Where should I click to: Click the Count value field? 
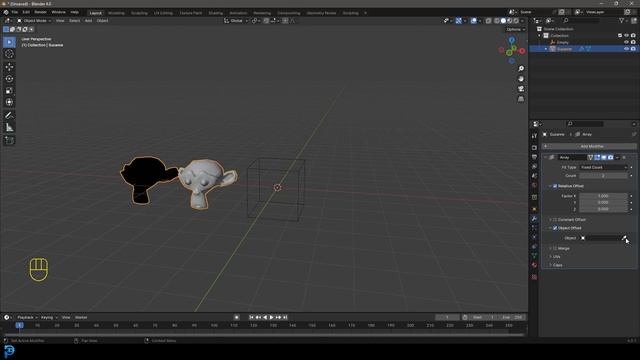(x=603, y=176)
